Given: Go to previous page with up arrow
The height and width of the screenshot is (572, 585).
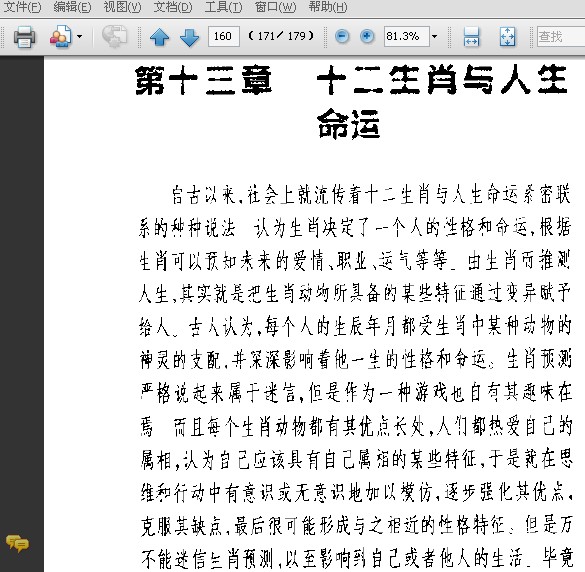Looking at the screenshot, I should click(x=159, y=37).
